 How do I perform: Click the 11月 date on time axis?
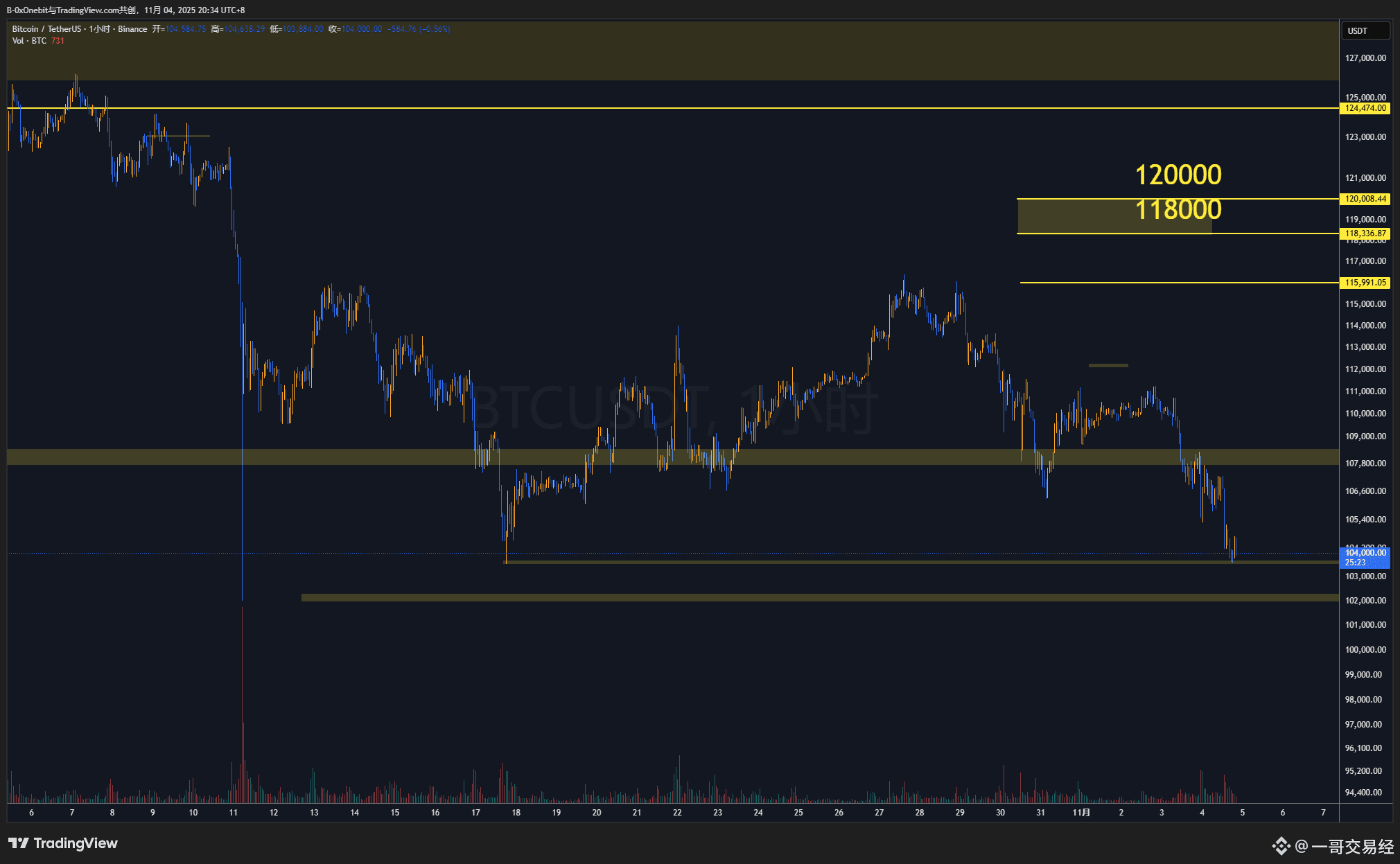(x=1080, y=813)
